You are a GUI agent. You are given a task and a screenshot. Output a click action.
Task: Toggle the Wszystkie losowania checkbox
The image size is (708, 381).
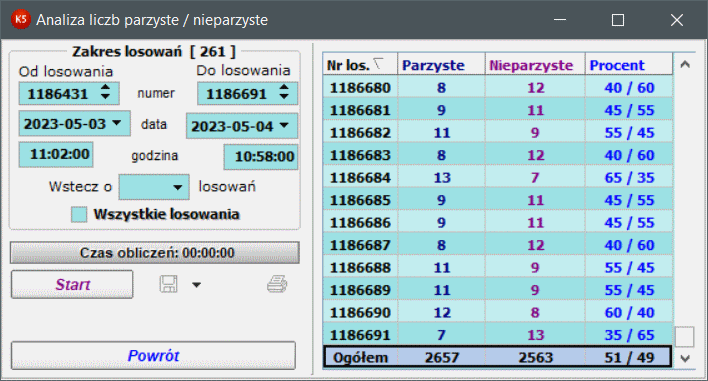click(x=79, y=214)
